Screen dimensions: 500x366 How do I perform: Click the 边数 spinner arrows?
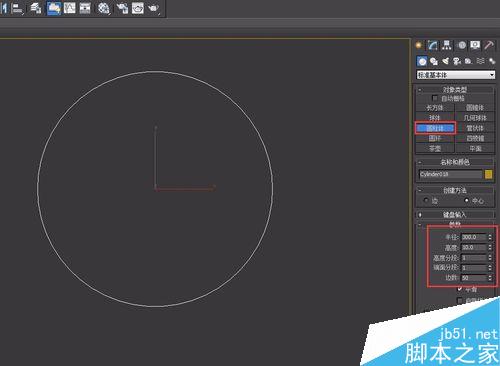click(x=490, y=278)
